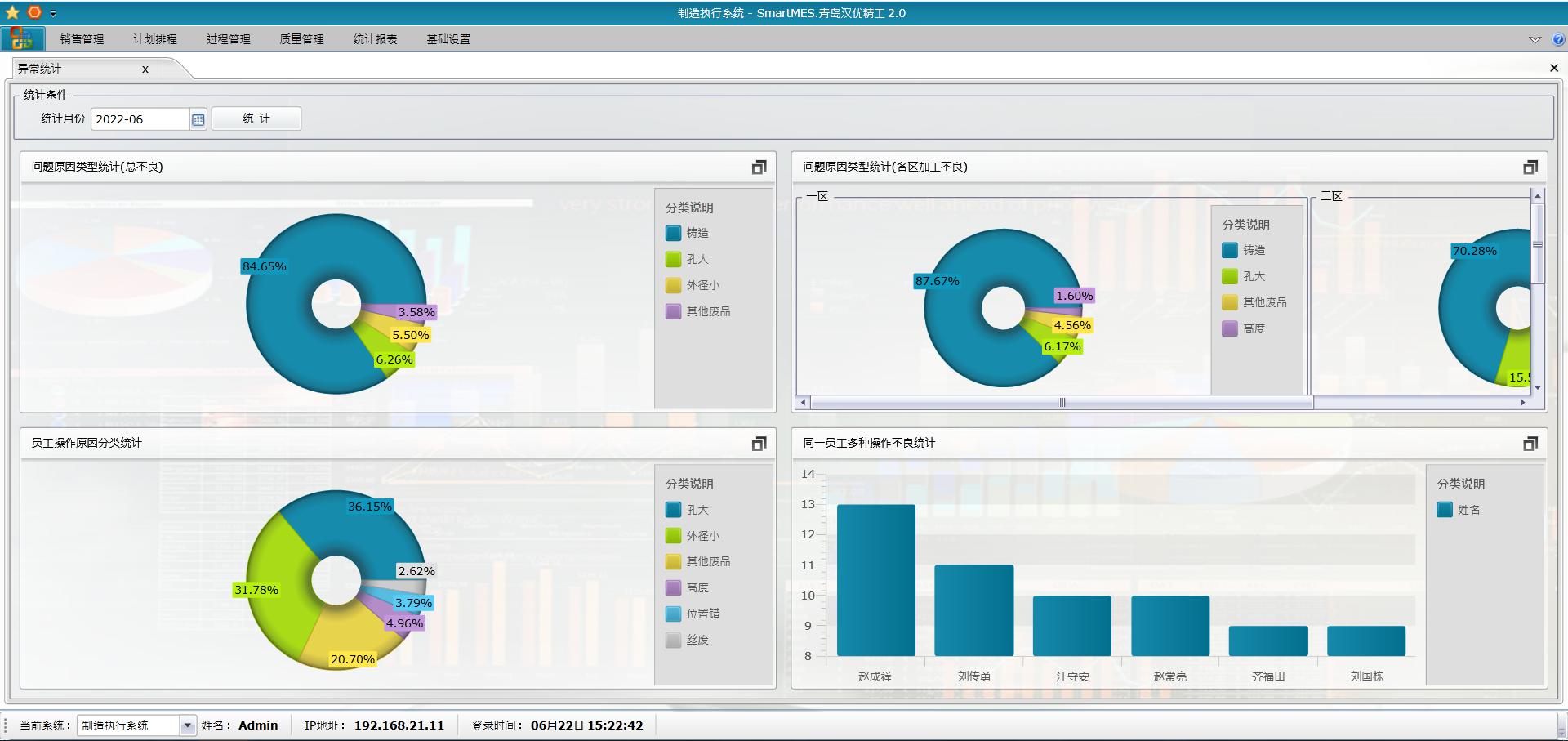Maximize the 问题原因类型统计(各区加工不良) panel

coord(1530,167)
